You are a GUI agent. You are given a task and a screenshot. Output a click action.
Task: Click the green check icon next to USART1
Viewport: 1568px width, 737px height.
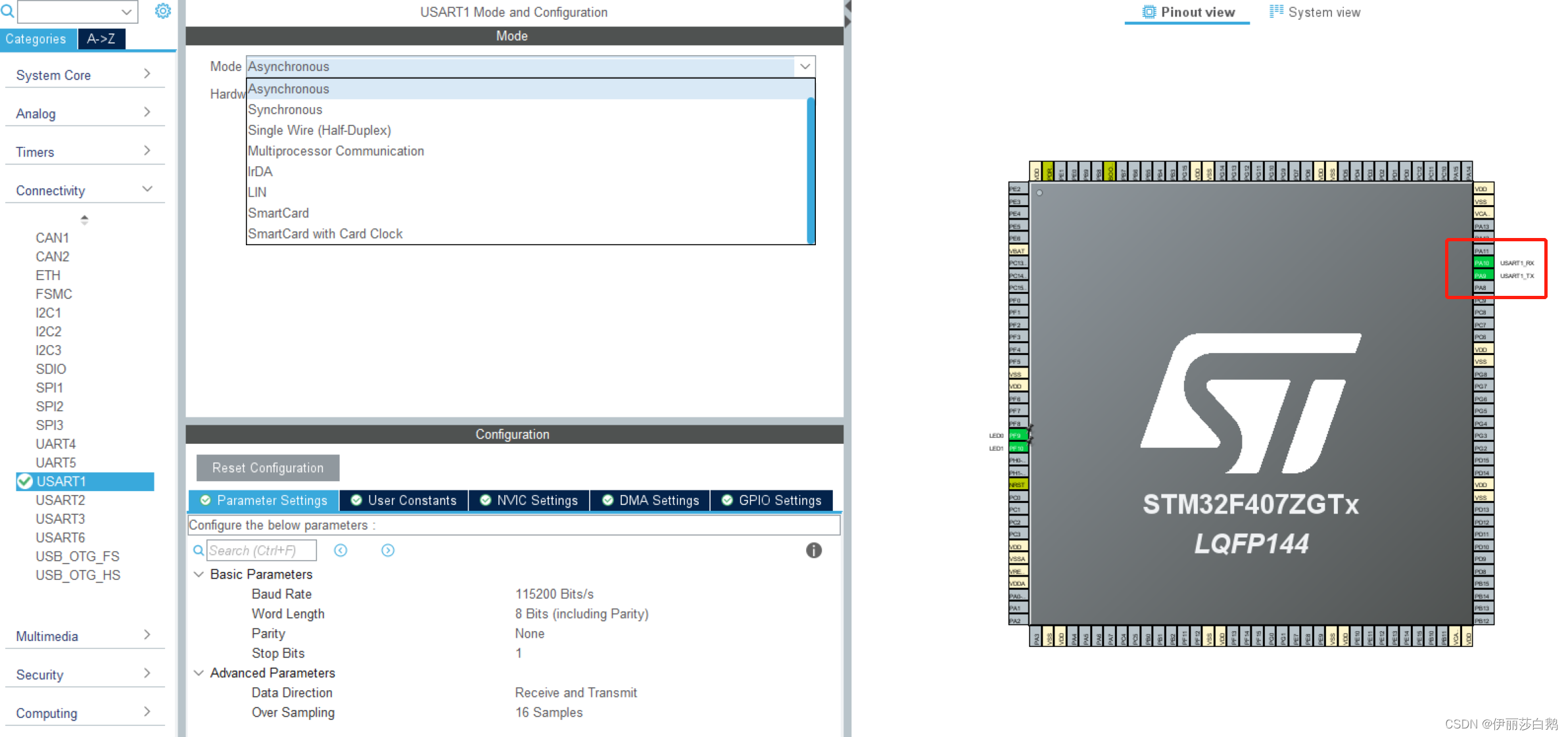click(x=24, y=481)
